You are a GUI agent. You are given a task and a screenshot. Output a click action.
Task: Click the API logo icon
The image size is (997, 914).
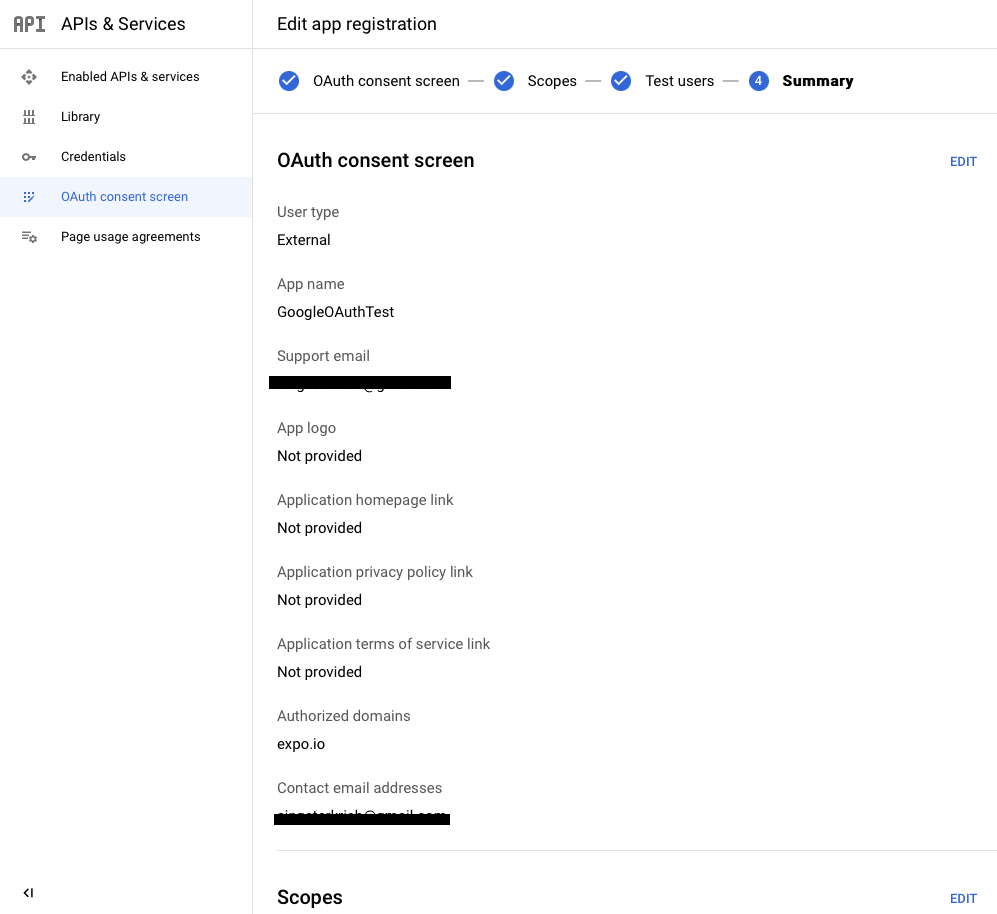click(29, 24)
